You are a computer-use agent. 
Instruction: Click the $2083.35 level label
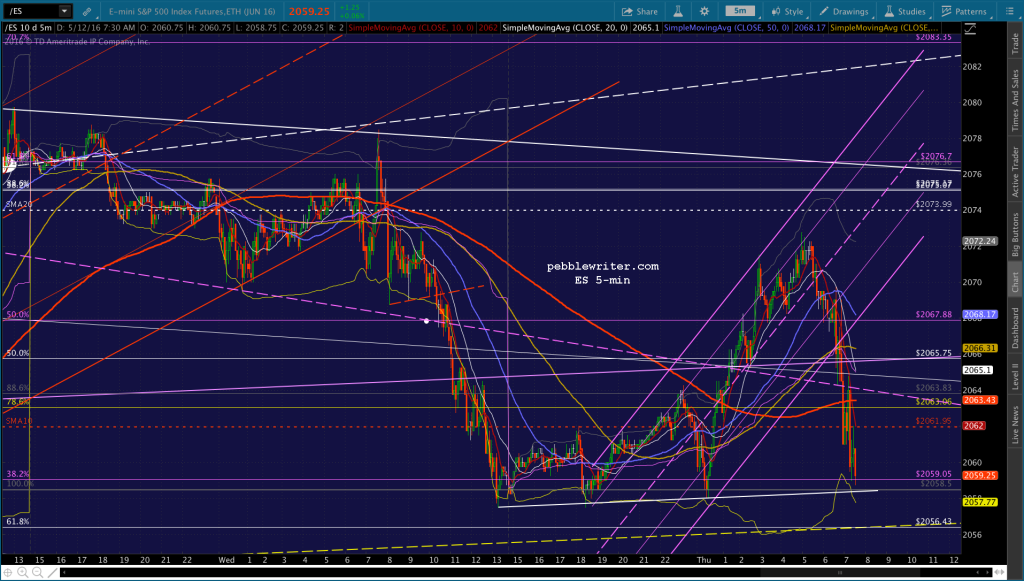click(933, 37)
